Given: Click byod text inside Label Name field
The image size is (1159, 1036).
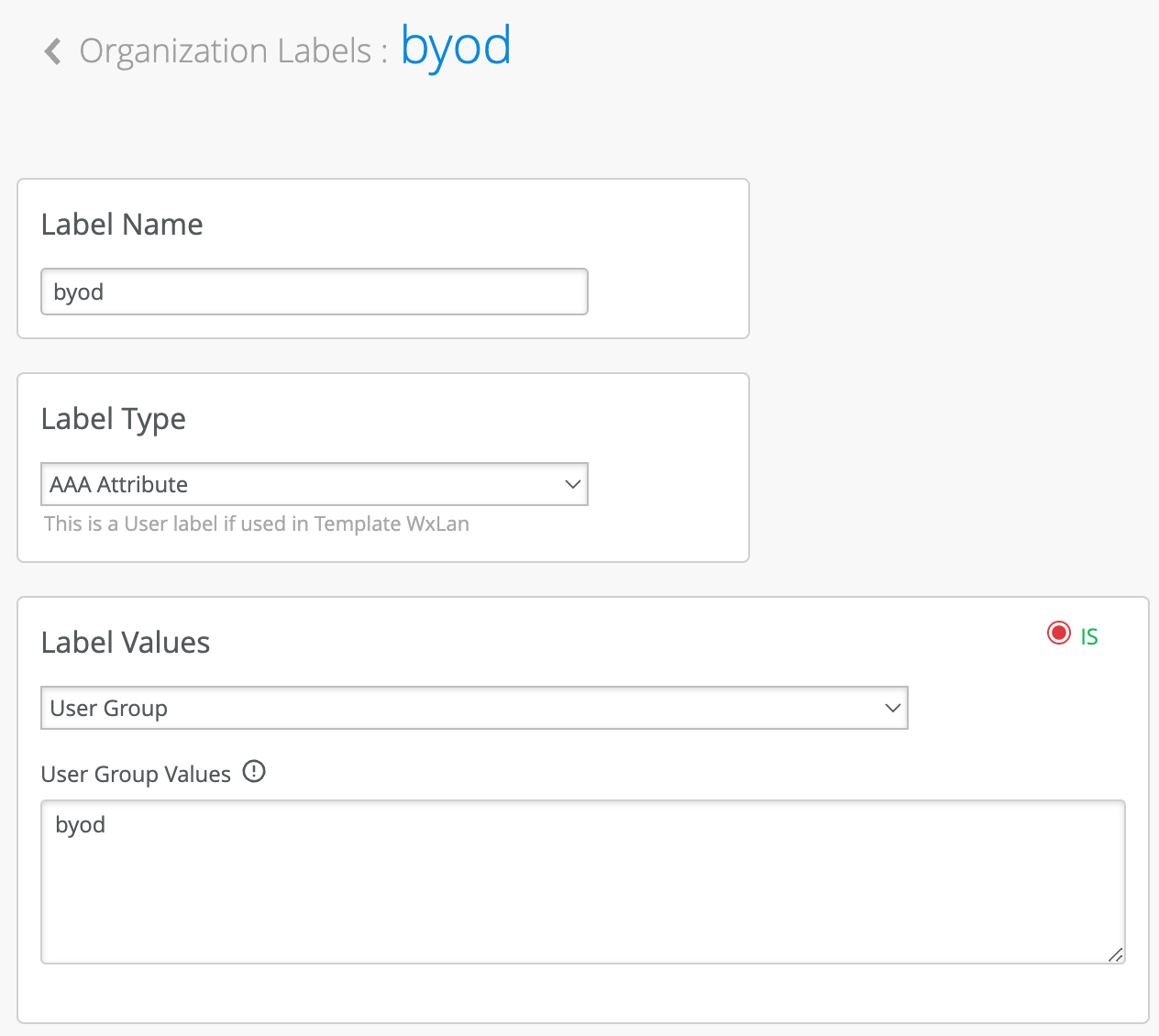Looking at the screenshot, I should pyautogui.click(x=79, y=292).
